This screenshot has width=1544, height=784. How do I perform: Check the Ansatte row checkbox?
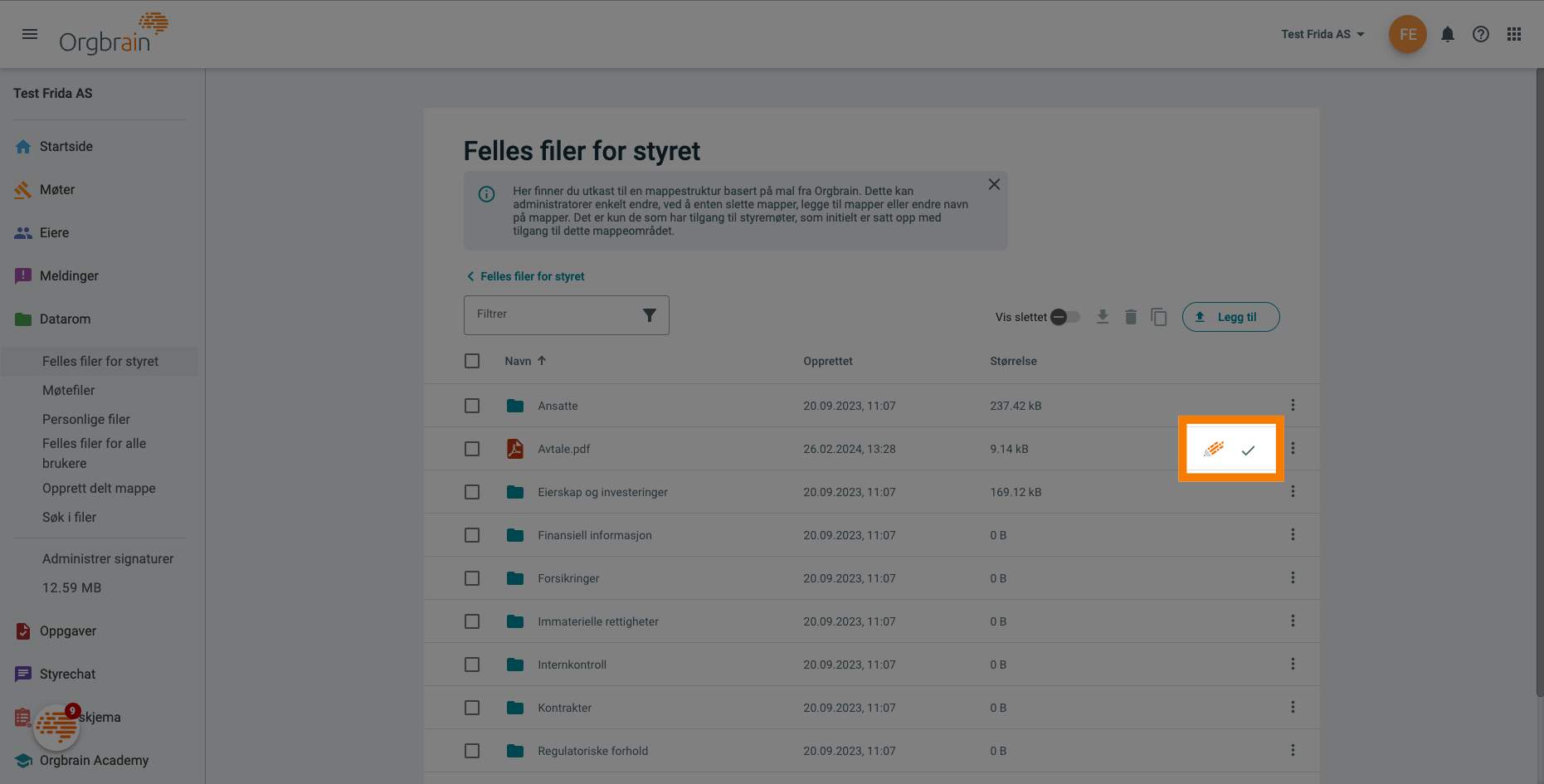point(472,406)
